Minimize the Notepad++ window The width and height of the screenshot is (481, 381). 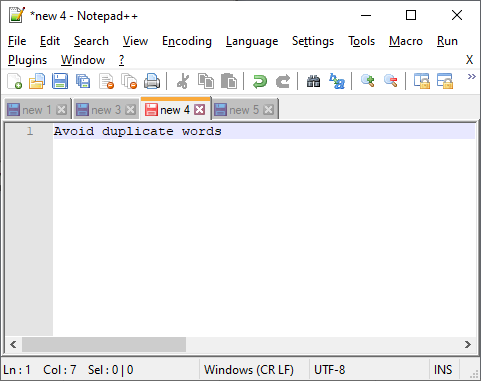pos(366,15)
